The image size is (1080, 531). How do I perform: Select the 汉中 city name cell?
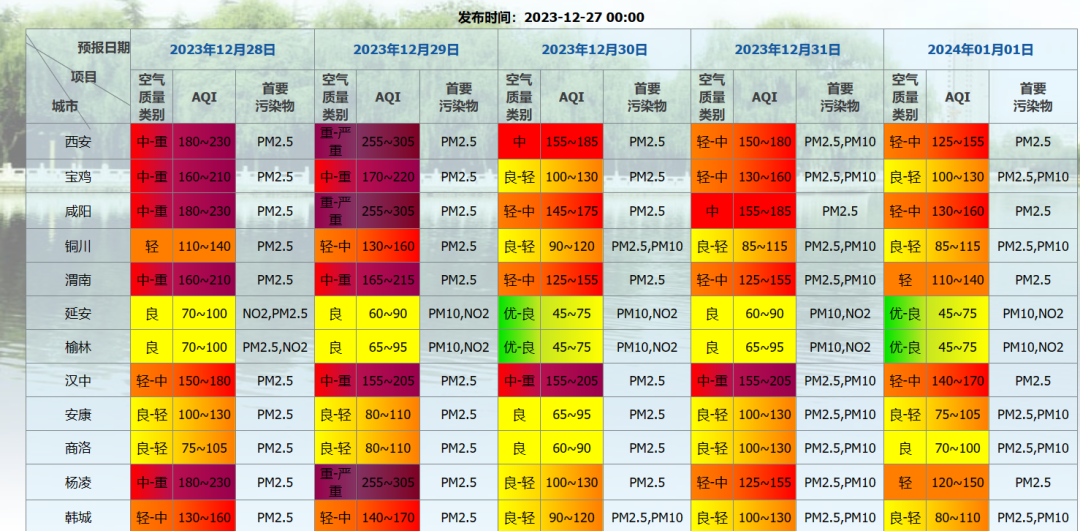[x=78, y=381]
